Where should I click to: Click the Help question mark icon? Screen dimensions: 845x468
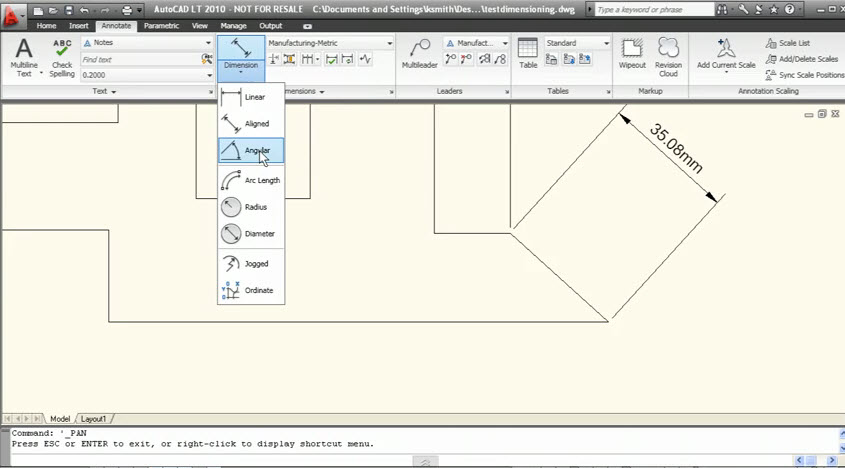coord(789,10)
